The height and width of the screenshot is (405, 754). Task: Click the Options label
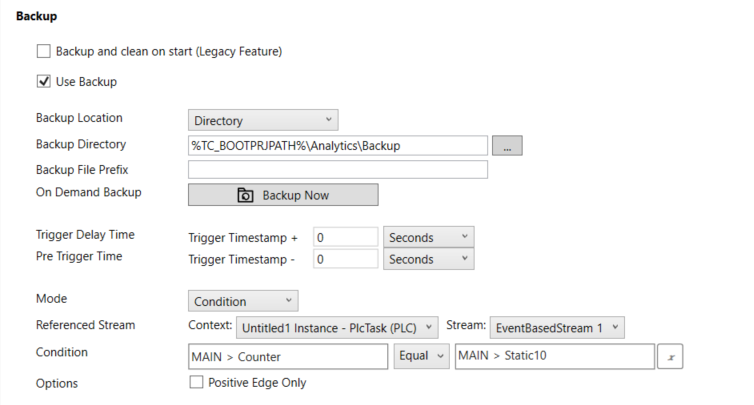click(x=57, y=383)
